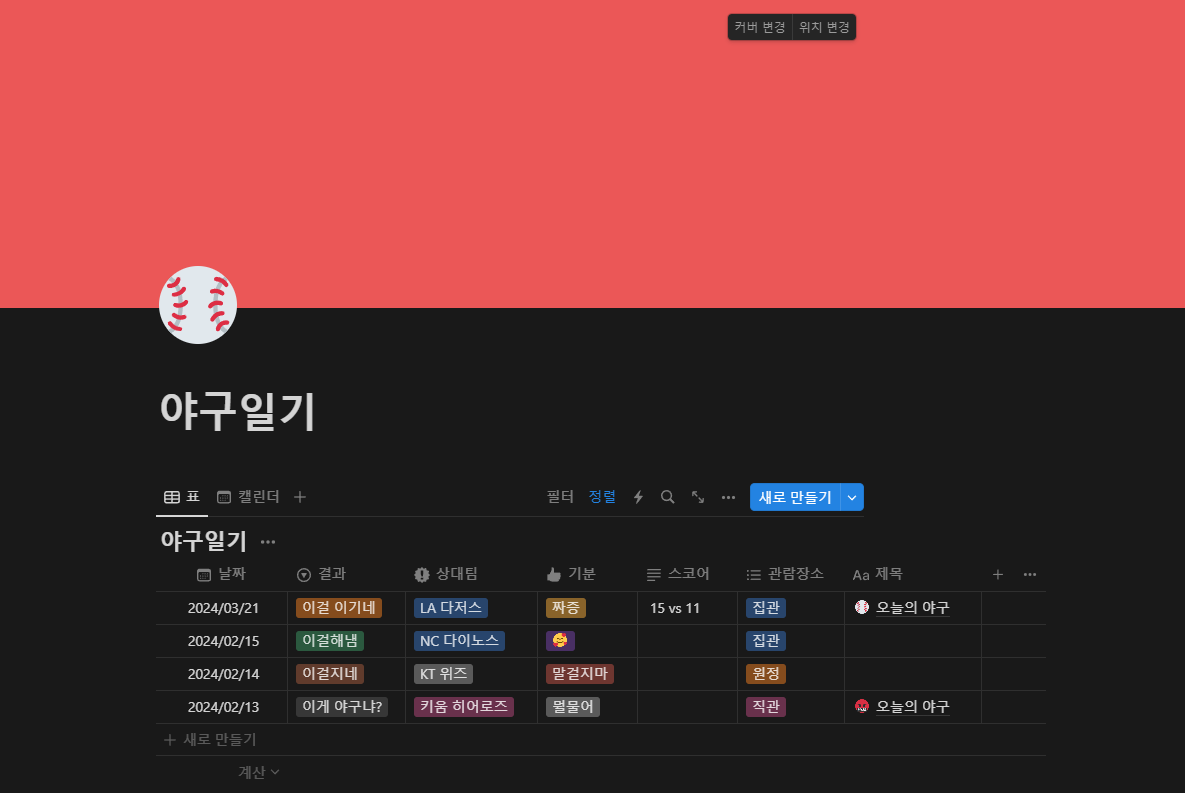
Task: Click the baseball page icon
Action: pos(198,305)
